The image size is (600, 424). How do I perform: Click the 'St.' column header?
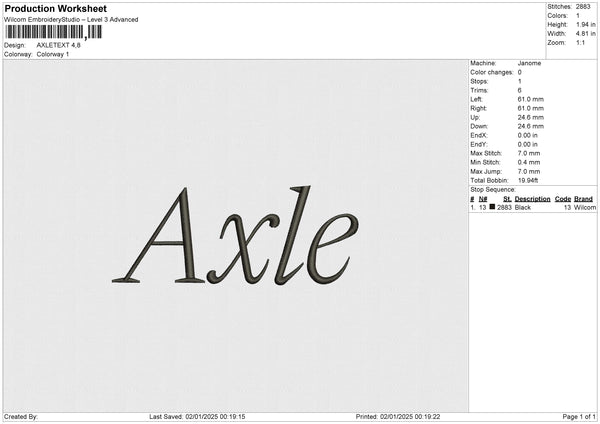pos(507,199)
